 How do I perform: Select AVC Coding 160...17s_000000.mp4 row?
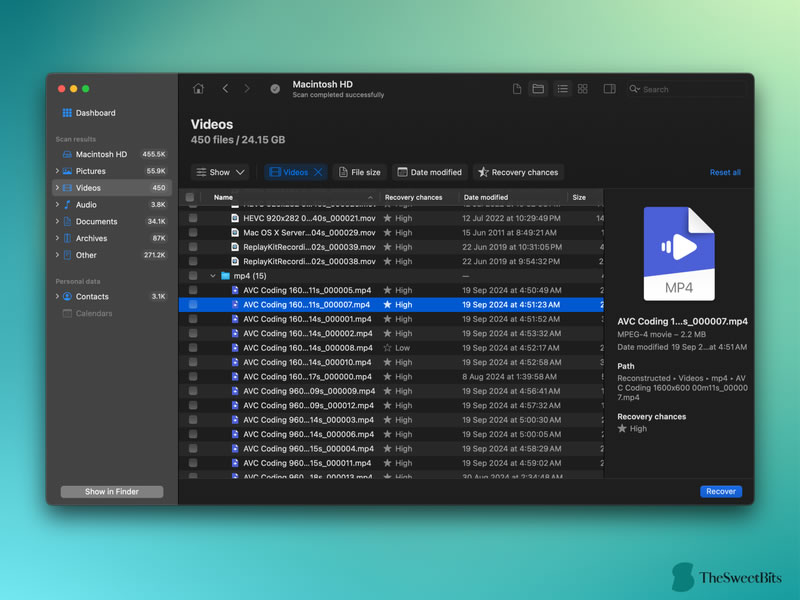pos(391,377)
